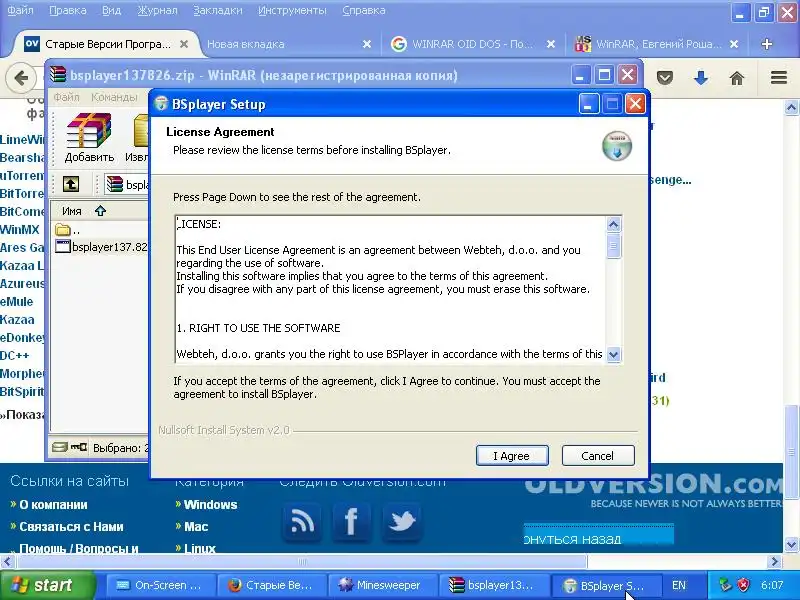Click the I Agree button
The height and width of the screenshot is (600, 800).
[512, 456]
